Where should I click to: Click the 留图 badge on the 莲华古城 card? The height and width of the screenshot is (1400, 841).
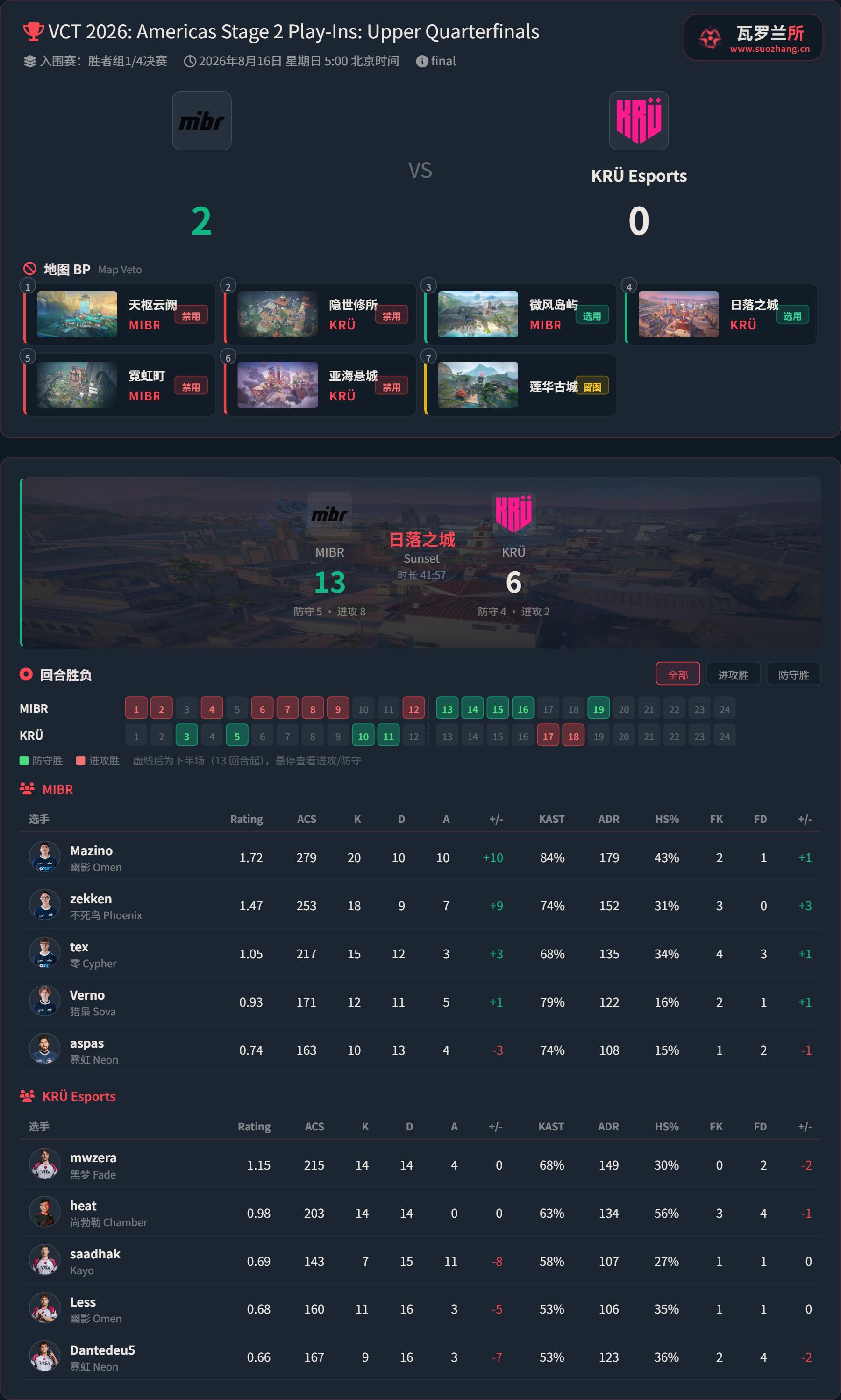tap(592, 386)
